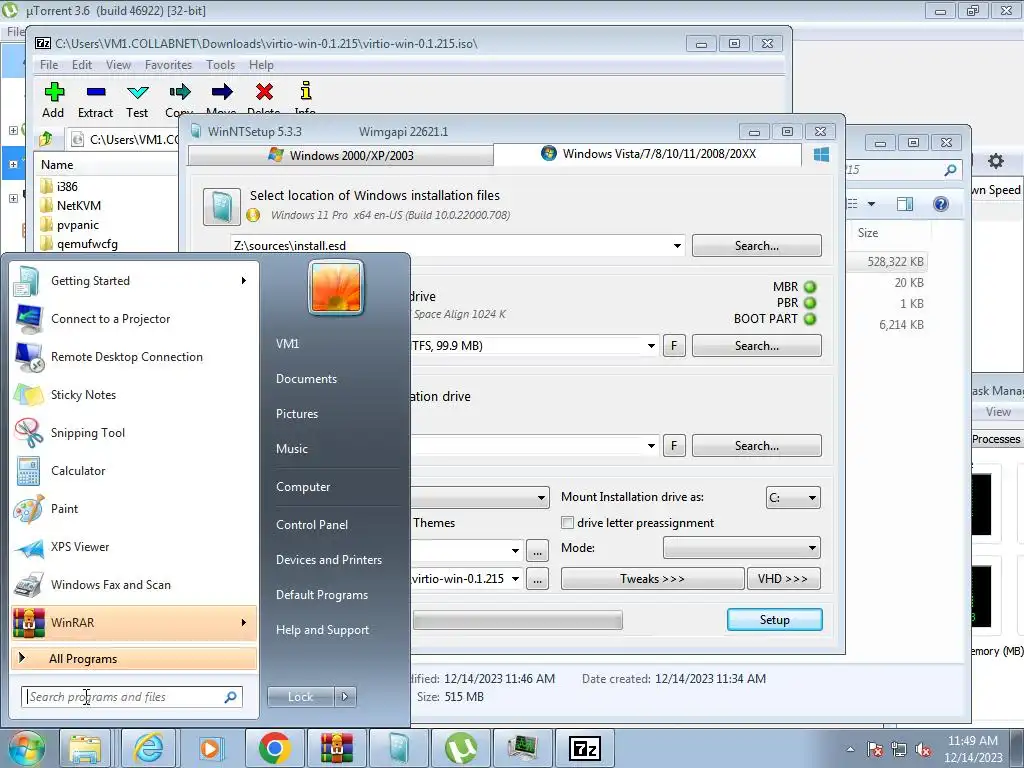Open Internet Explorer from taskbar
The height and width of the screenshot is (768, 1024).
[148, 748]
